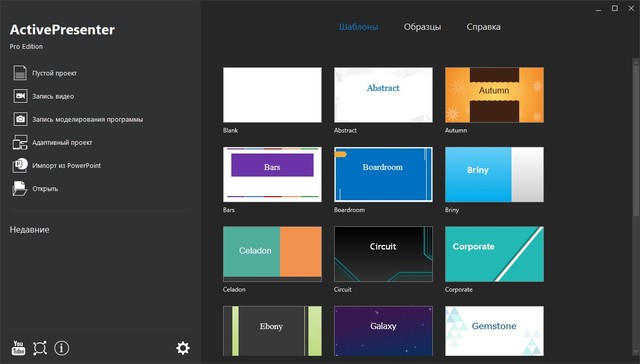640x364 pixels.
Task: Open settings via the gear icon
Action: 182,348
